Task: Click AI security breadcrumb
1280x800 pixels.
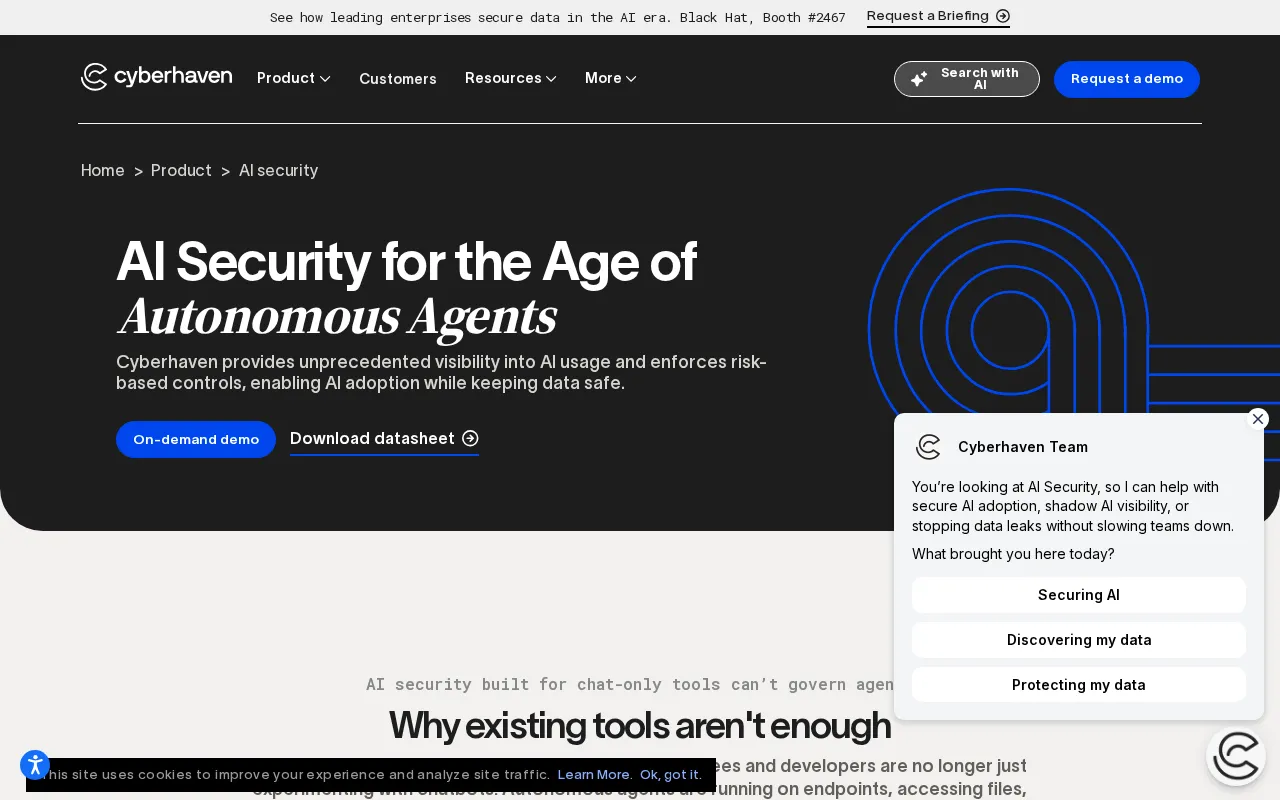Action: click(279, 170)
